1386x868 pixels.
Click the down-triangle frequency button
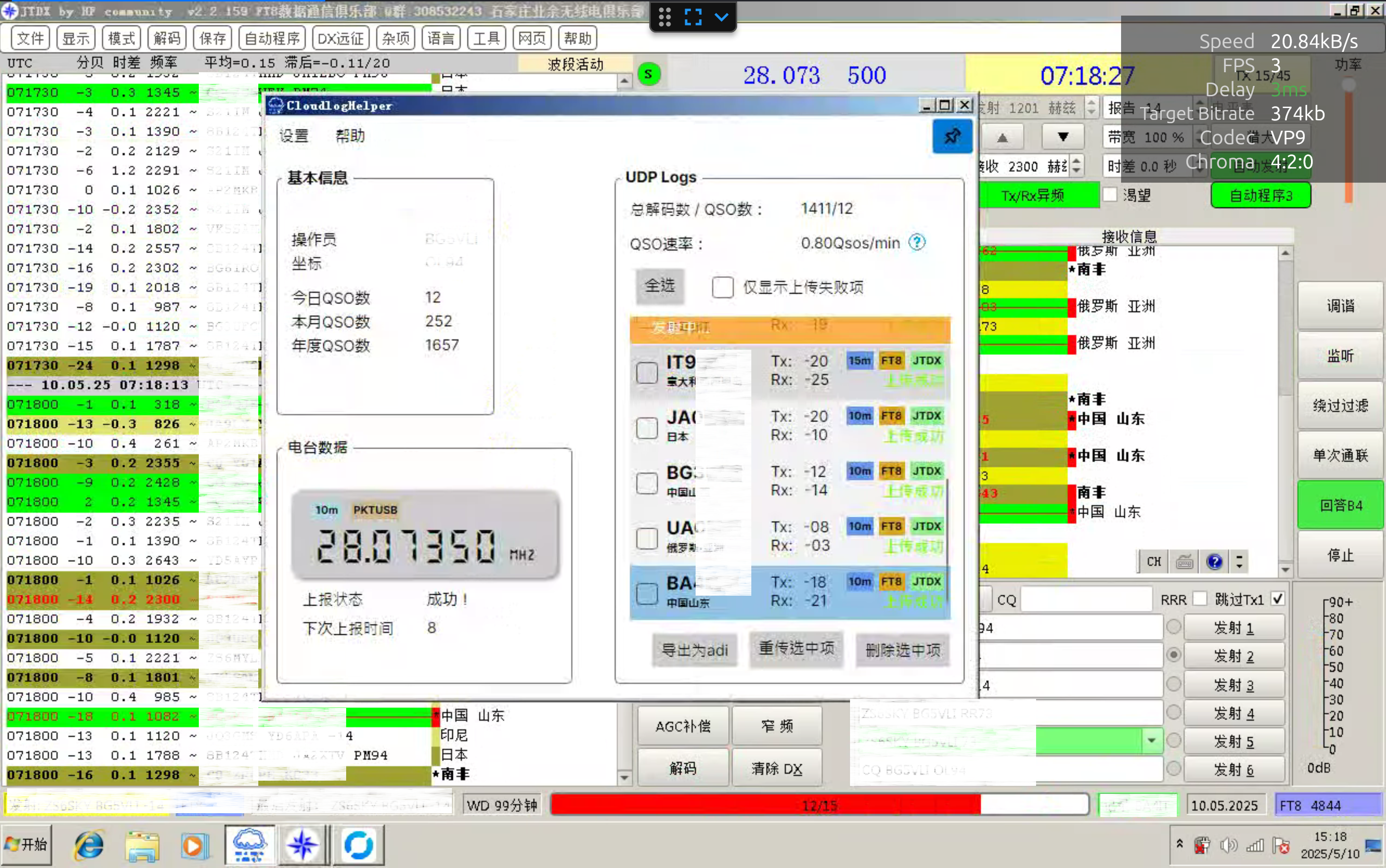pos(1063,137)
